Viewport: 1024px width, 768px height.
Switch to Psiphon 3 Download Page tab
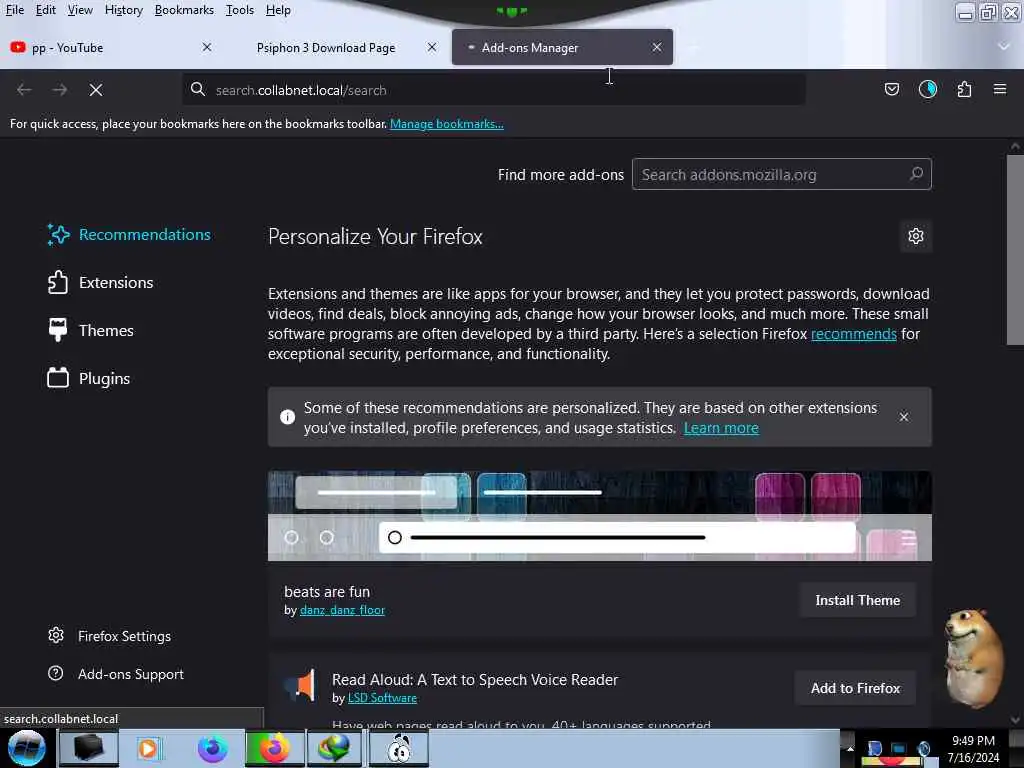tap(336, 47)
